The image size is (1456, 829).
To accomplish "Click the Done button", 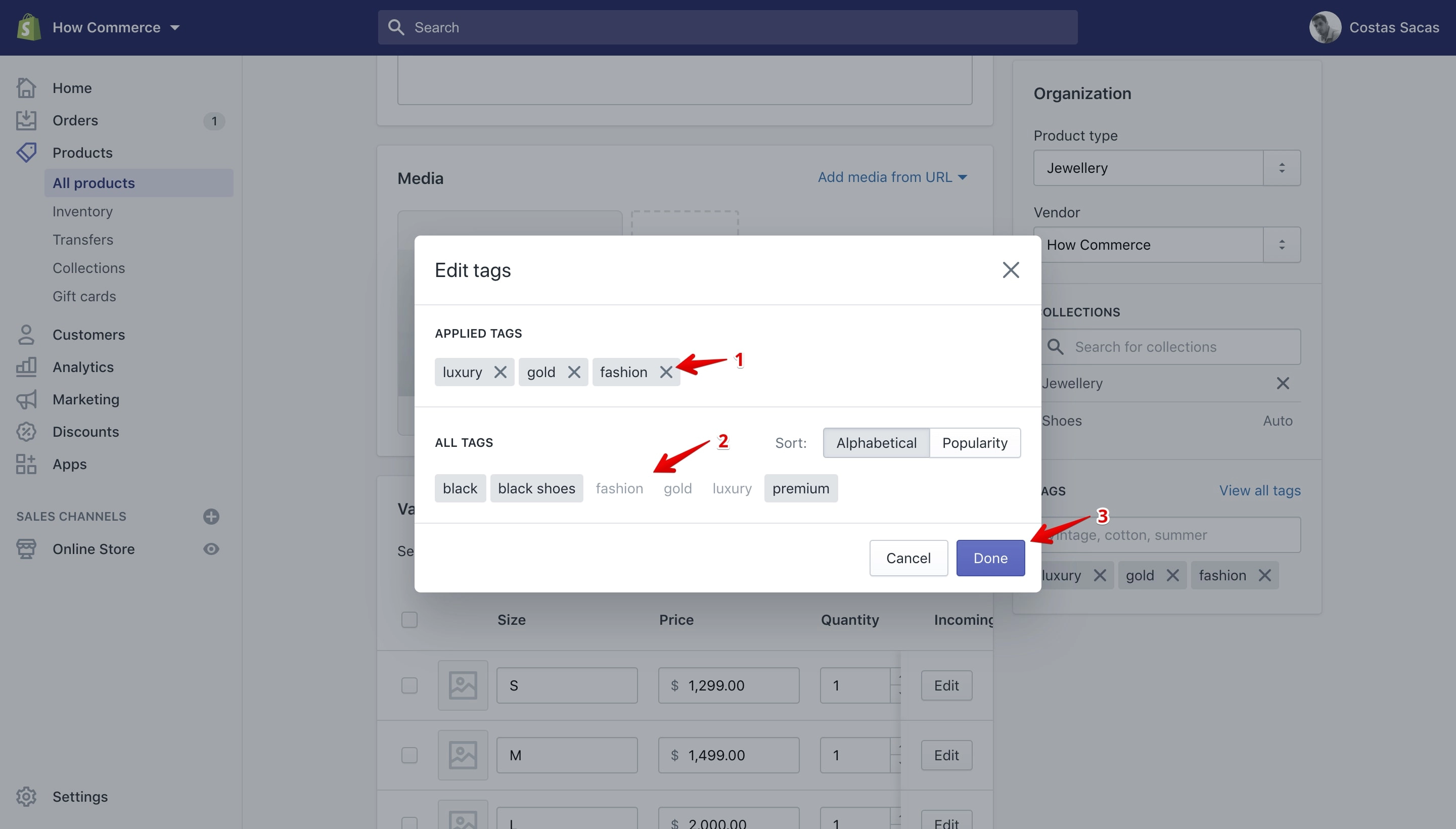I will pos(990,558).
